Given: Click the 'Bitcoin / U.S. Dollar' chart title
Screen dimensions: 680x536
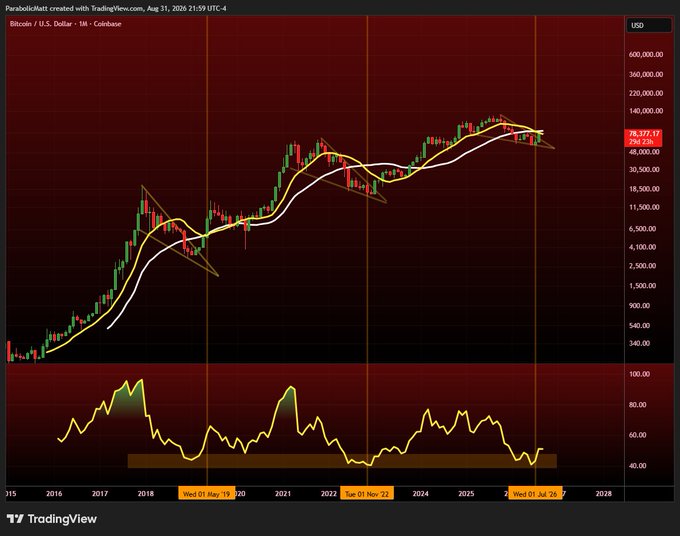Looking at the screenshot, I should tap(41, 24).
